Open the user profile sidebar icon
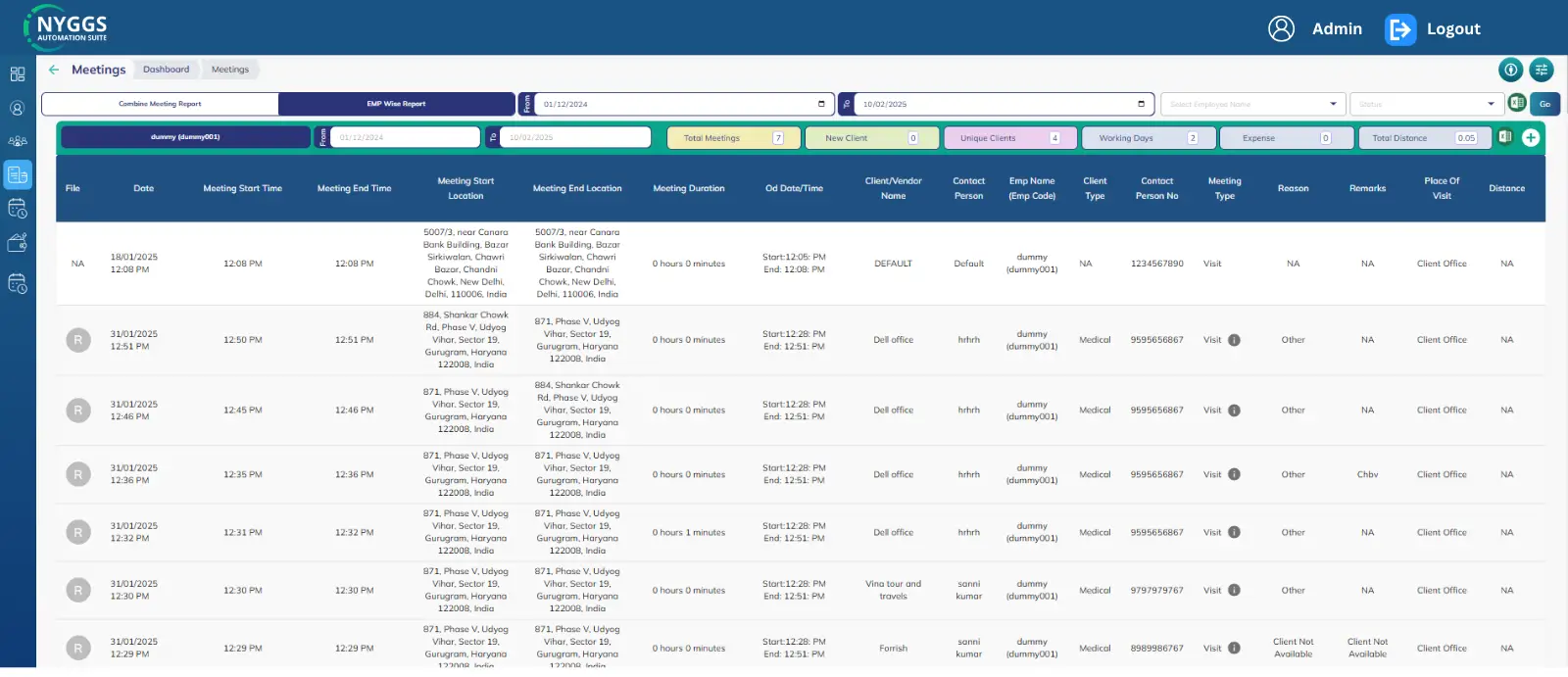 (x=18, y=109)
